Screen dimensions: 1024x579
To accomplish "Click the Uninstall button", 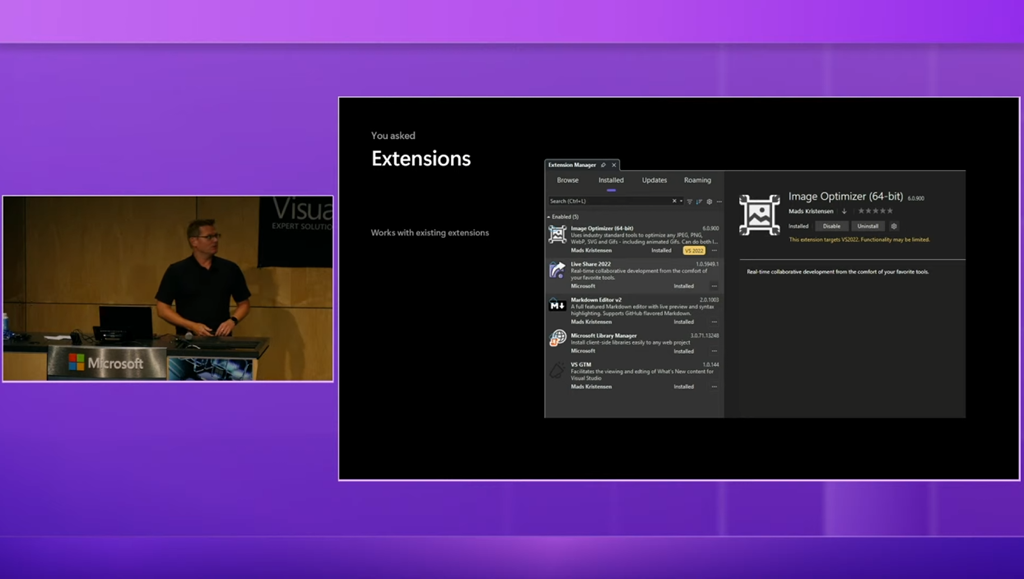I will (x=867, y=226).
